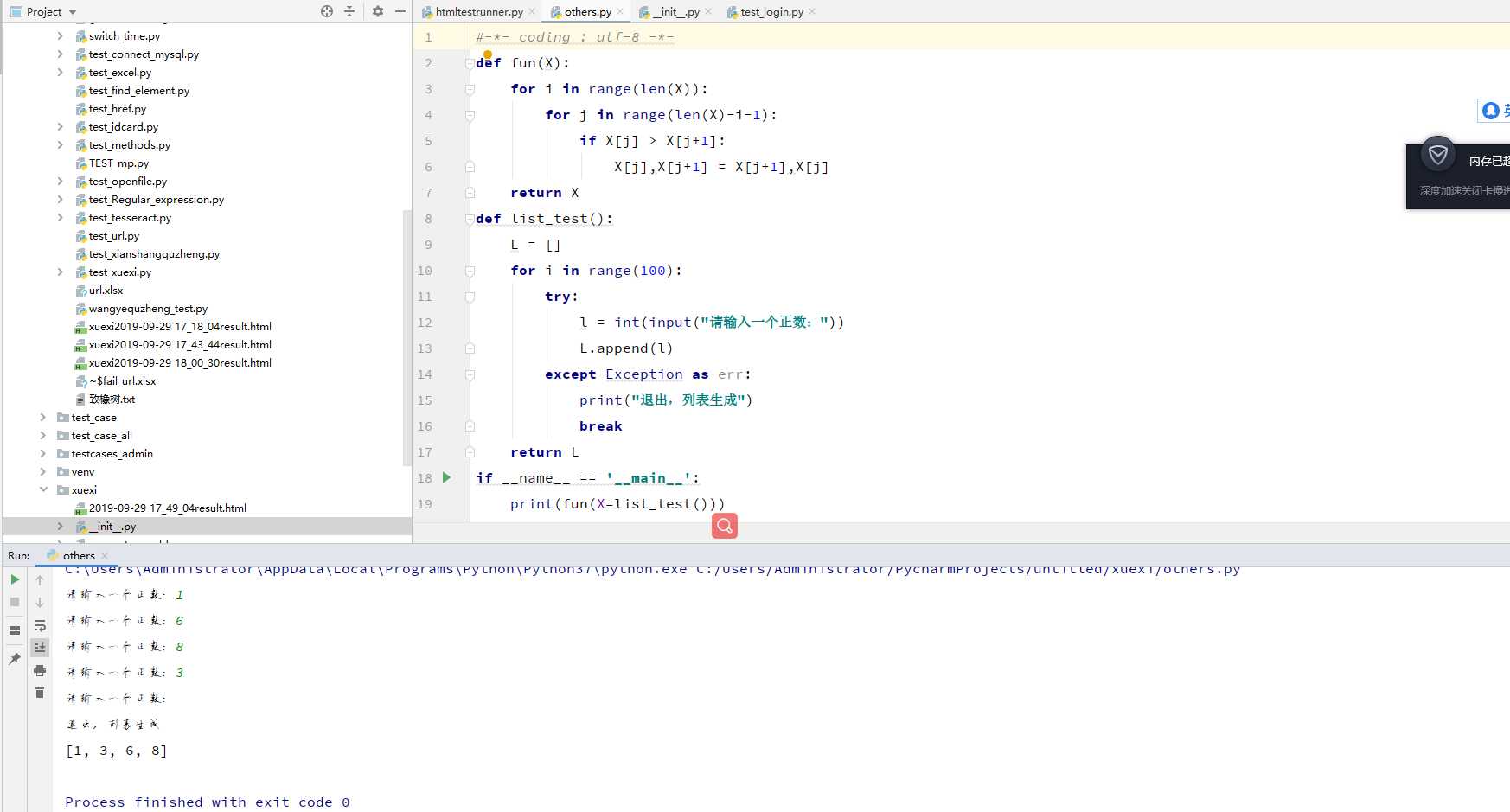This screenshot has height=812, width=1510.
Task: Collapse all in Project panel toolbar
Action: [x=349, y=11]
